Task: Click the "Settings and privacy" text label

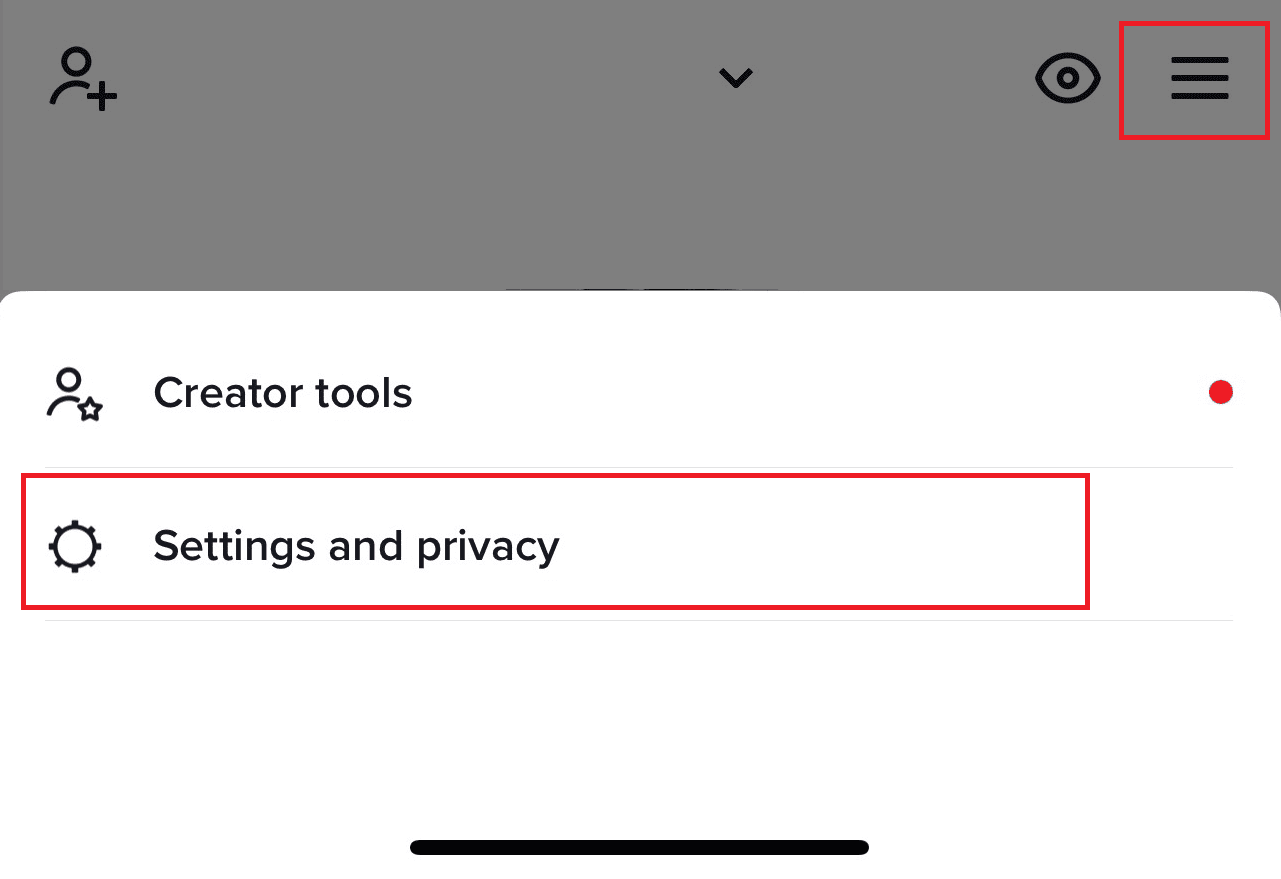Action: coord(356,546)
